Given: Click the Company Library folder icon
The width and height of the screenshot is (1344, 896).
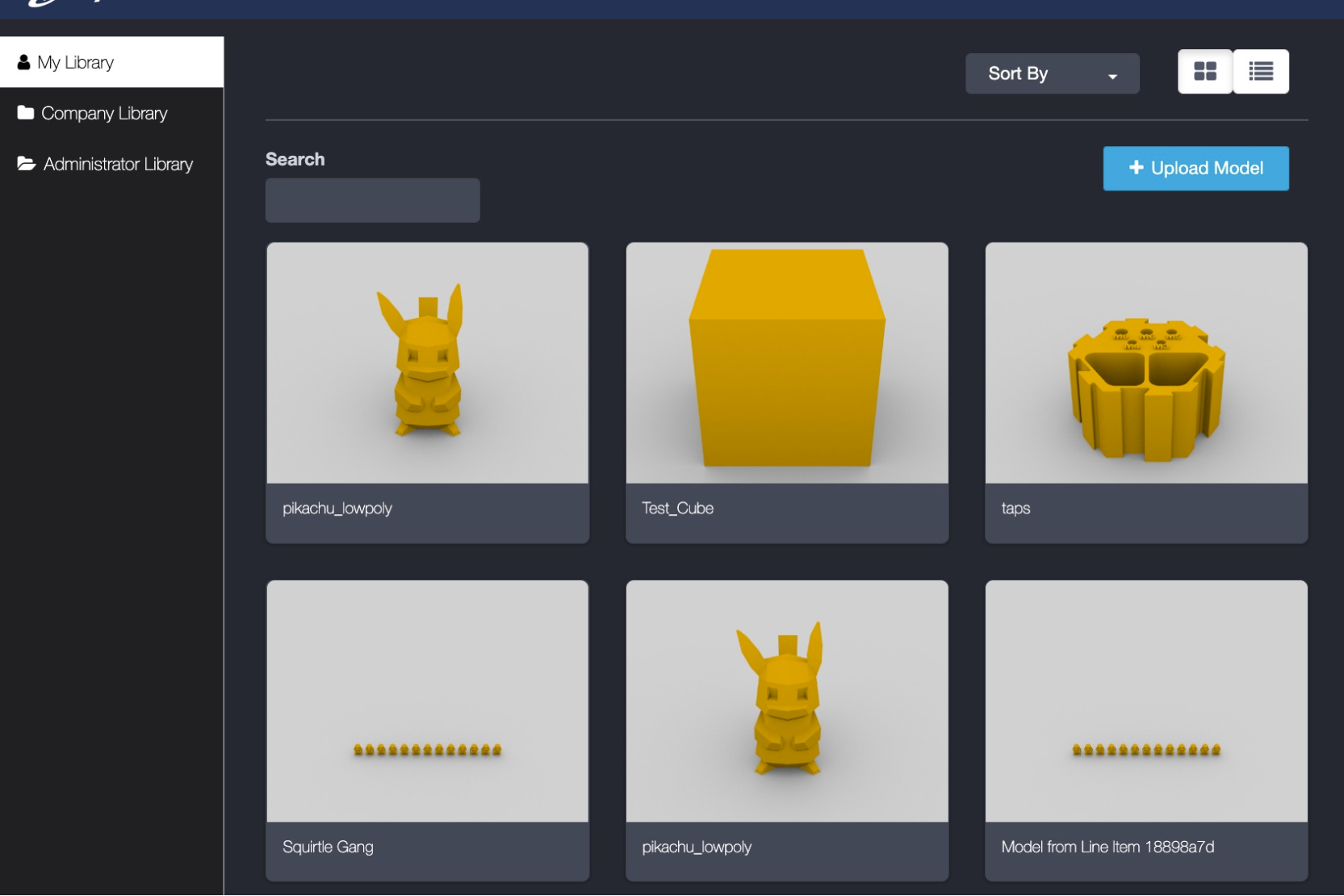Looking at the screenshot, I should (x=26, y=112).
